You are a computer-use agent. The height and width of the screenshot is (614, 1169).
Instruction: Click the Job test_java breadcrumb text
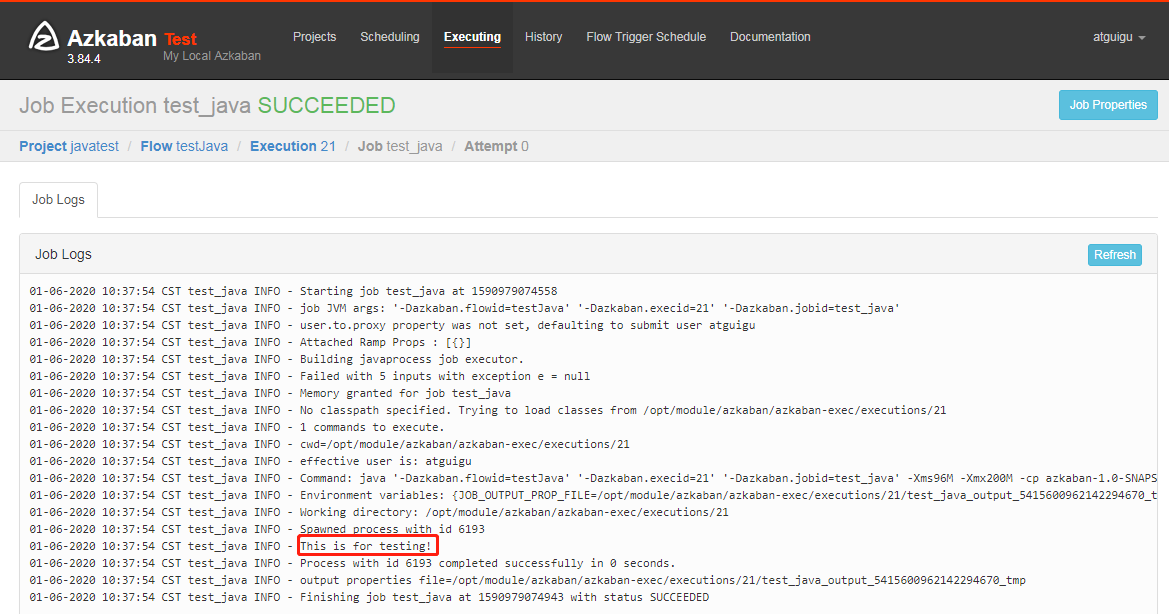[400, 146]
